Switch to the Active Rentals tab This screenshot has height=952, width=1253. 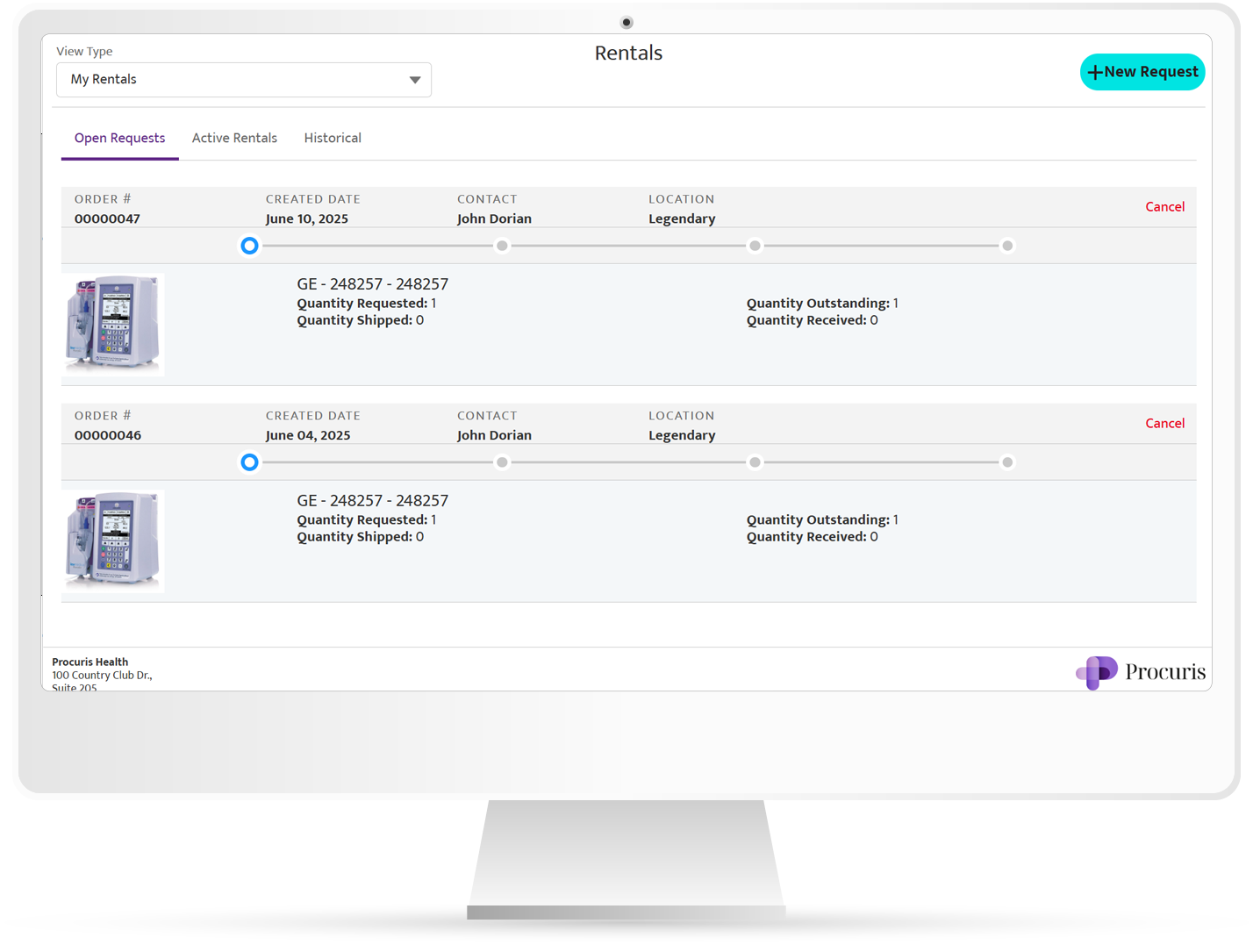click(x=234, y=139)
